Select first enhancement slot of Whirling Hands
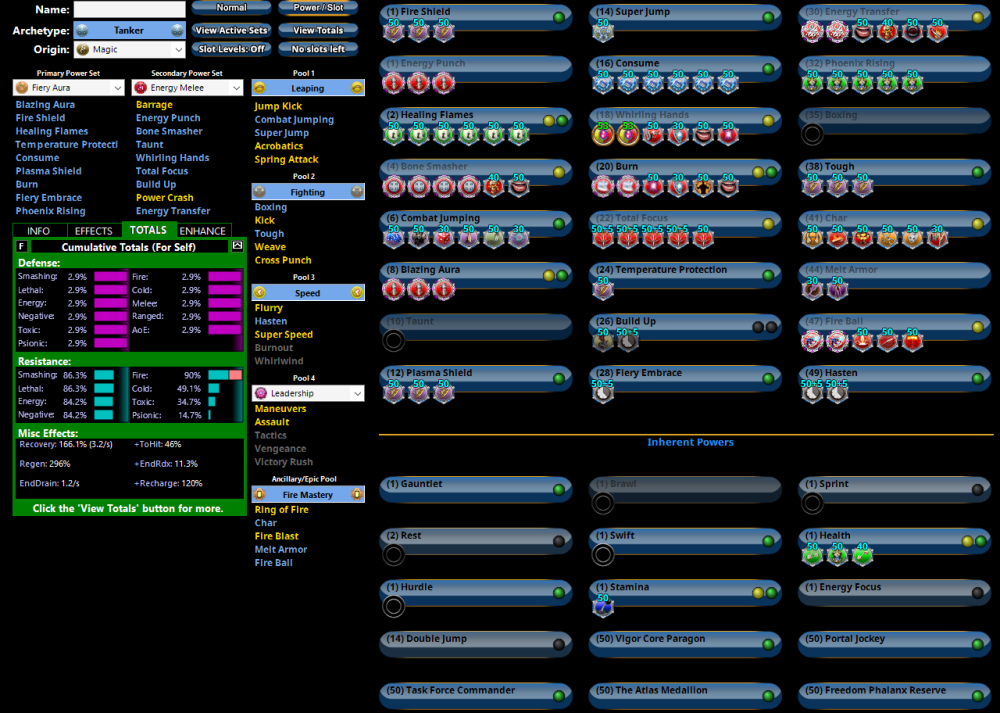 click(603, 135)
